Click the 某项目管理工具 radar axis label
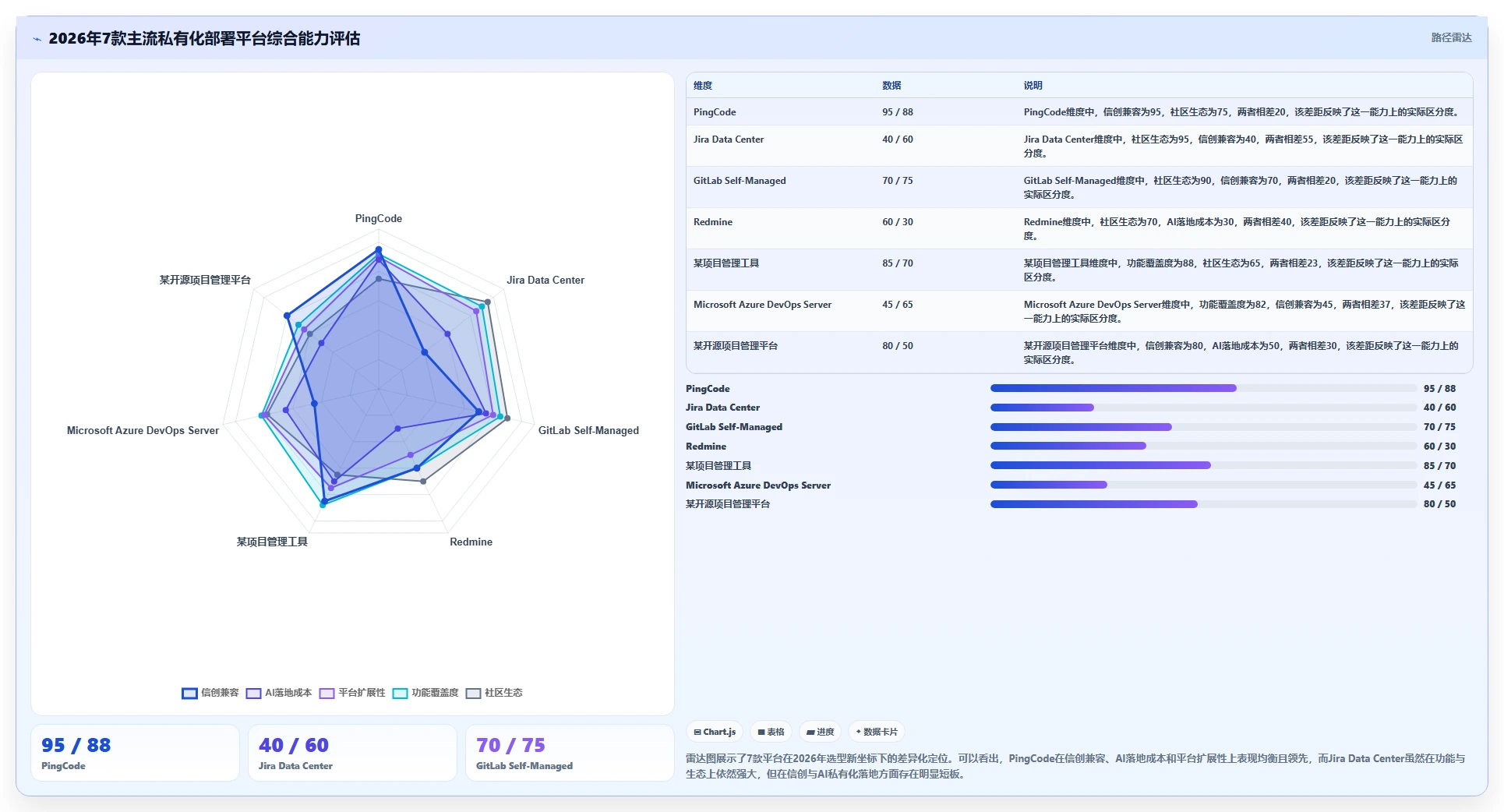 272,542
